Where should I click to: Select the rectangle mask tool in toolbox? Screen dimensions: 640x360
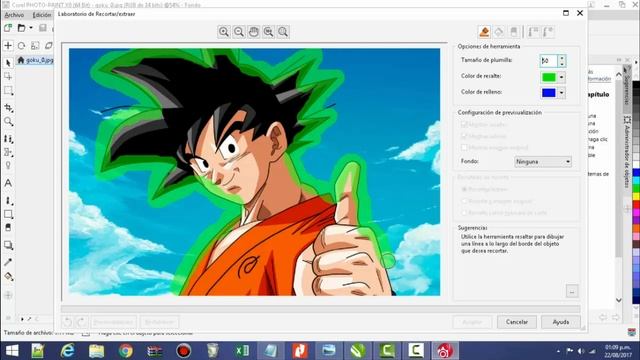click(8, 91)
